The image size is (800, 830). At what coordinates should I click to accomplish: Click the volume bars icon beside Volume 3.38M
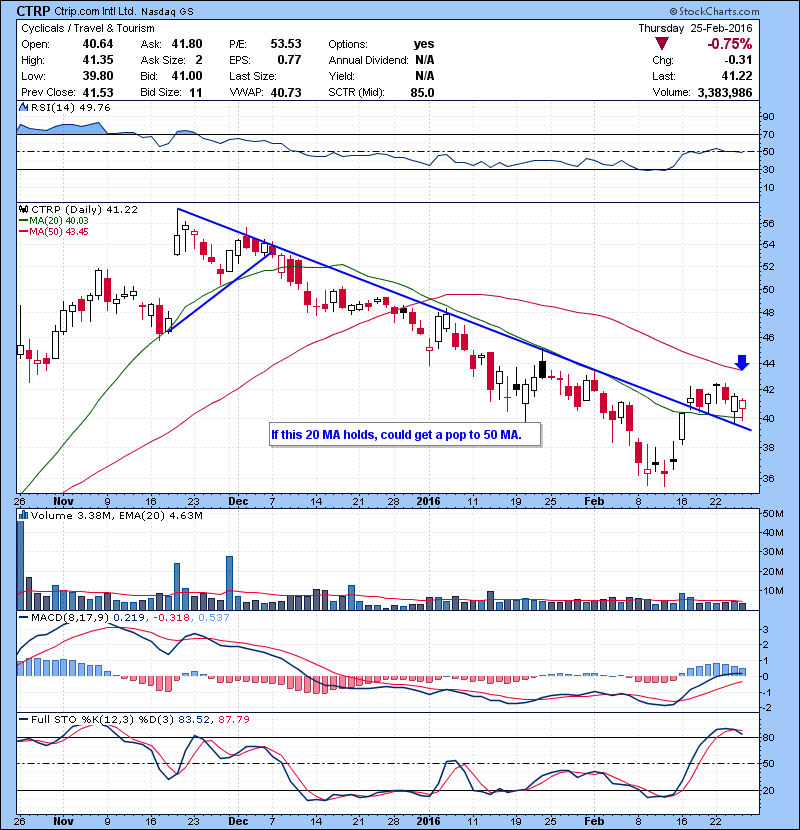click(x=23, y=515)
